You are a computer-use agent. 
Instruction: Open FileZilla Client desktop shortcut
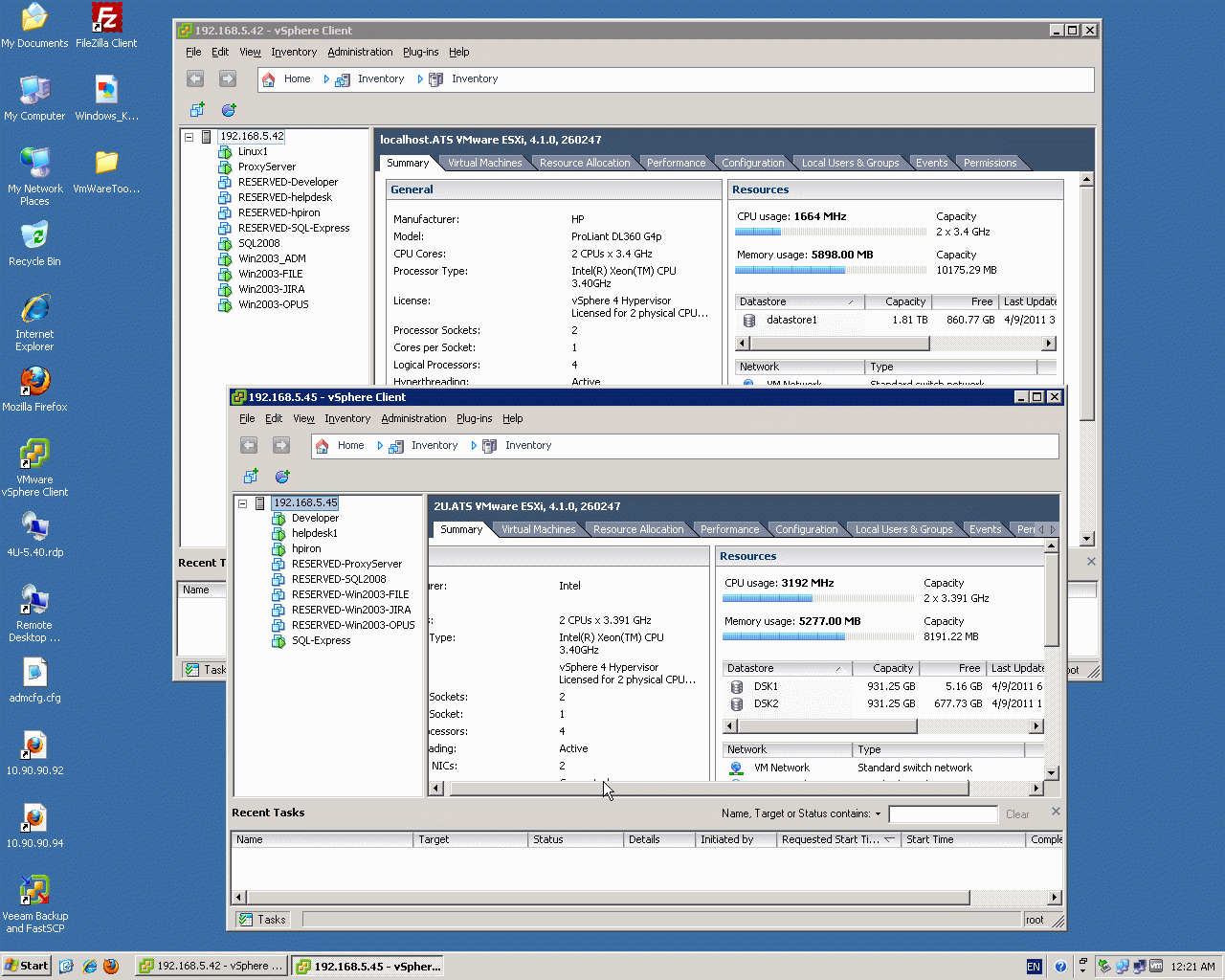pos(106,26)
